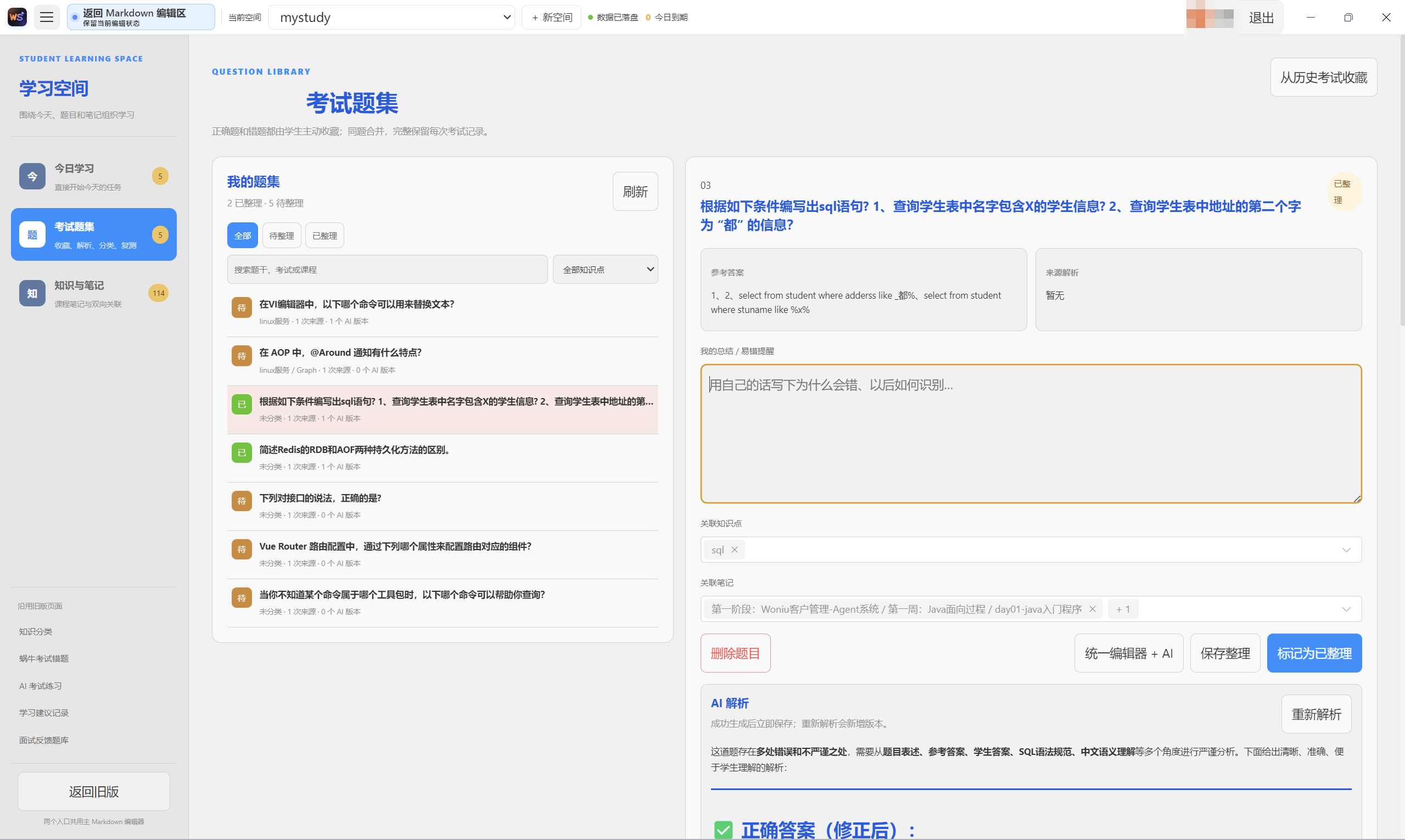Refresh the question list with 刷新
Image resolution: width=1405 pixels, height=840 pixels.
coord(635,191)
